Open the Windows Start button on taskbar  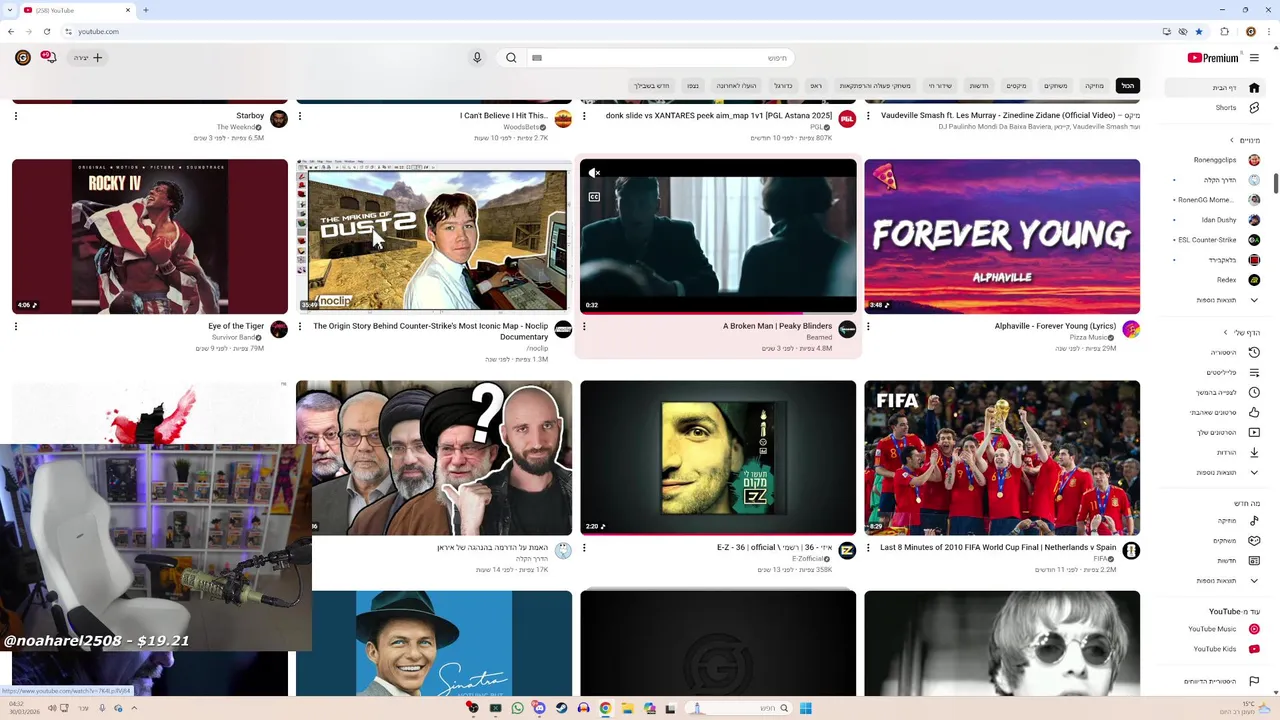tap(805, 708)
